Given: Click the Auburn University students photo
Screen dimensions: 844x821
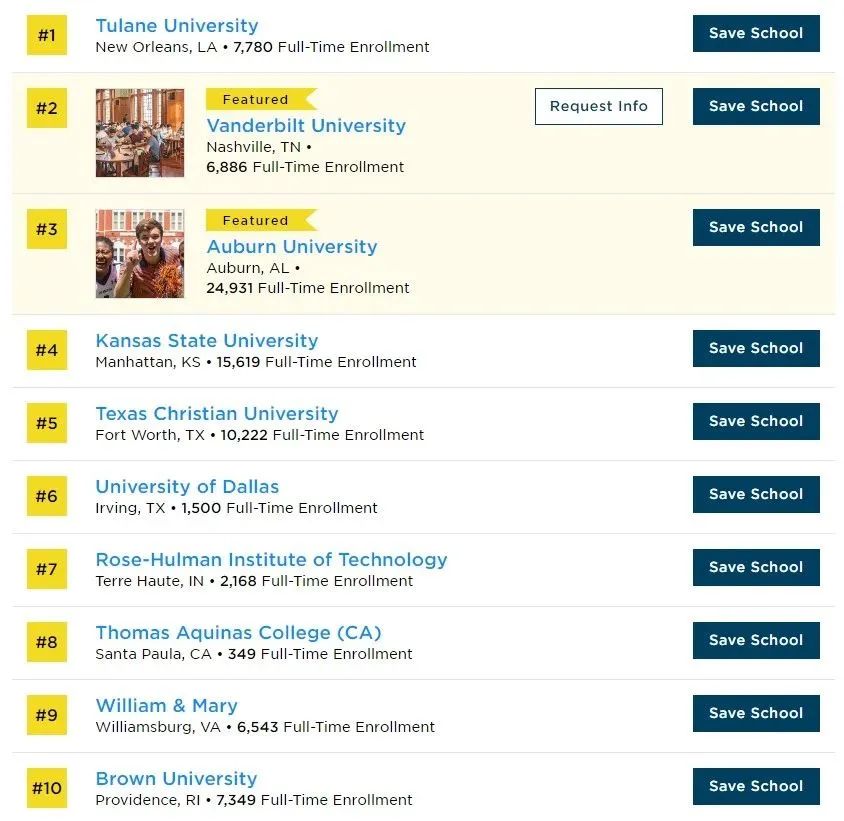Looking at the screenshot, I should (140, 254).
